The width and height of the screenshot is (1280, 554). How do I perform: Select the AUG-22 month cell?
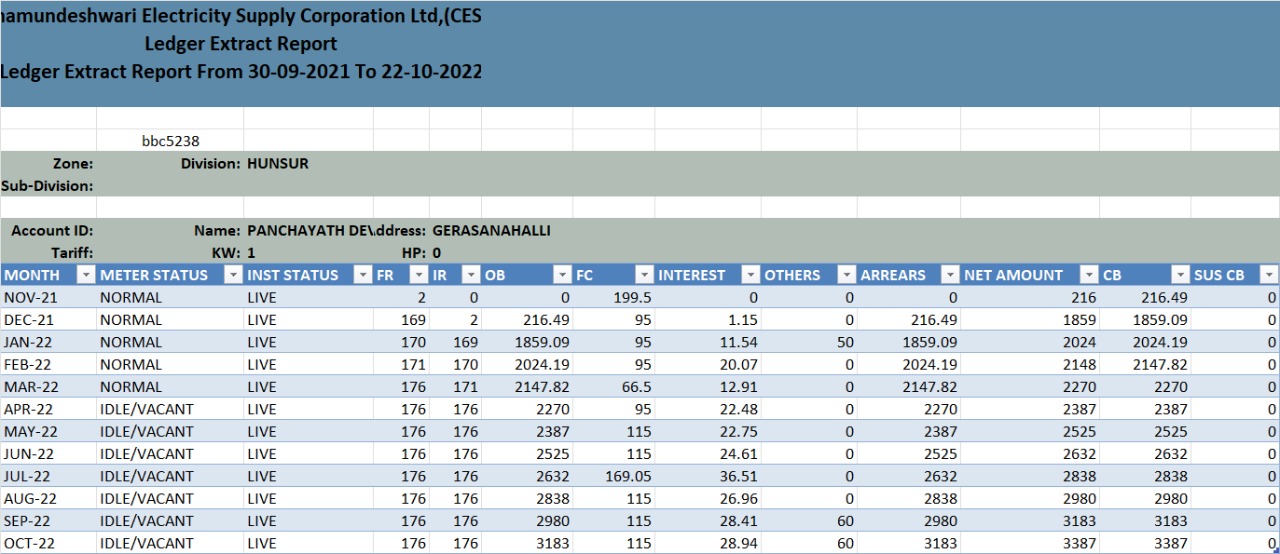coord(48,498)
